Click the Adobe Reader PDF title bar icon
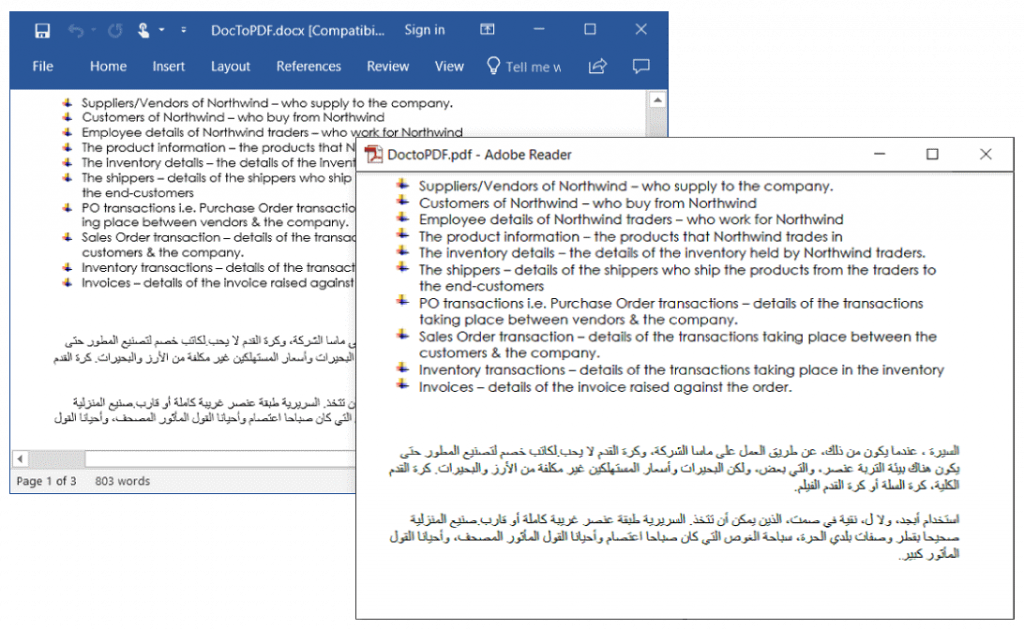The image size is (1024, 630). [374, 154]
